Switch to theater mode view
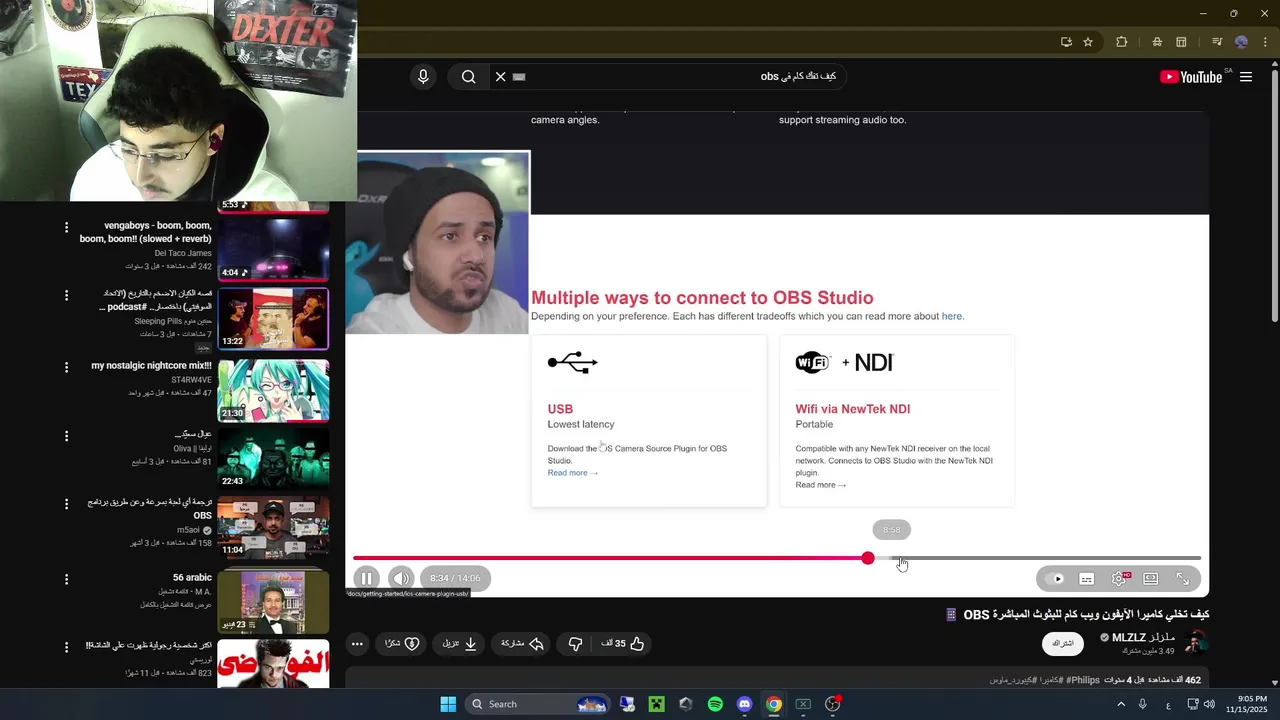 [1151, 579]
